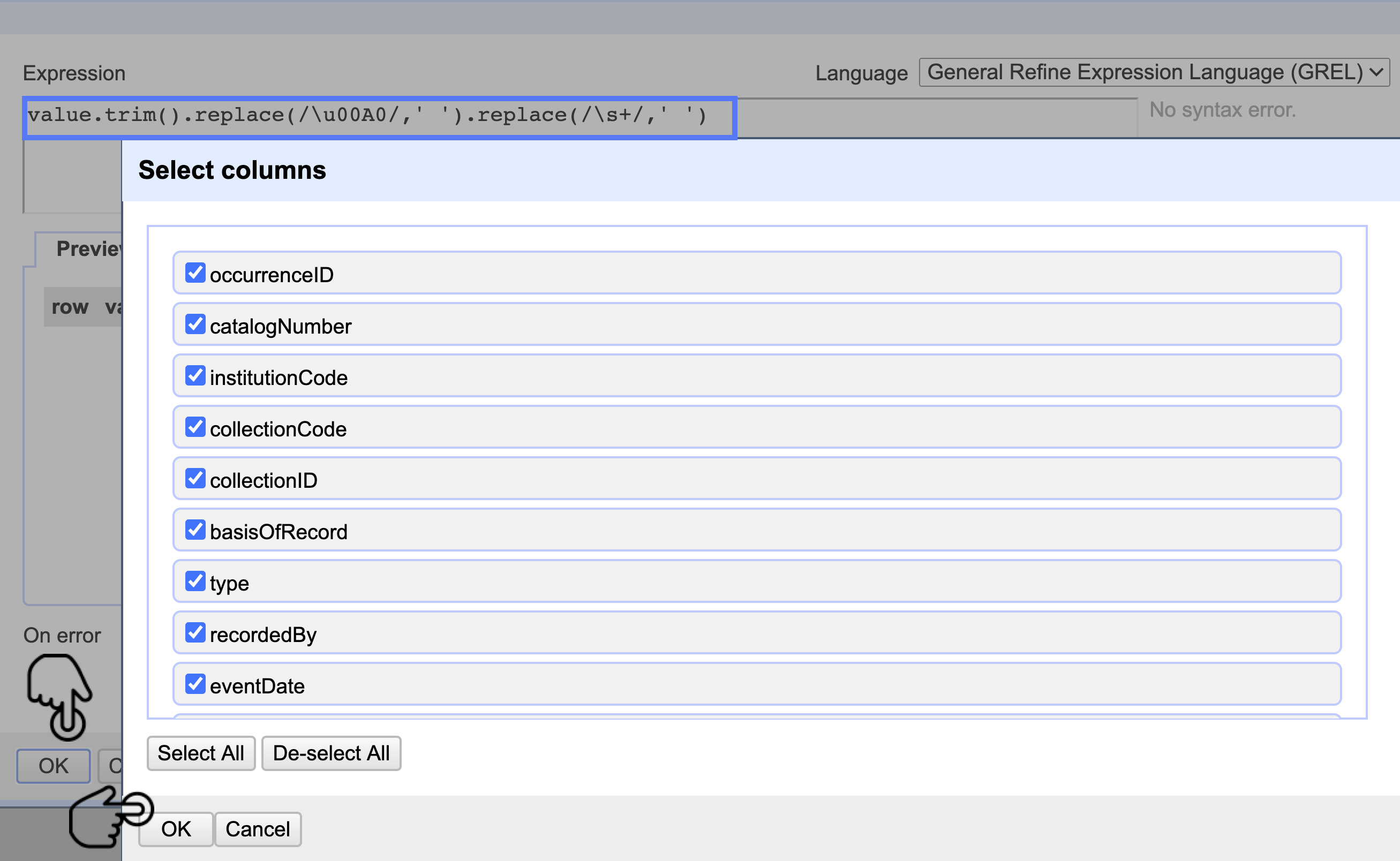Cancel the Select columns dialog
Screen dimensions: 1400x861
tap(258, 829)
